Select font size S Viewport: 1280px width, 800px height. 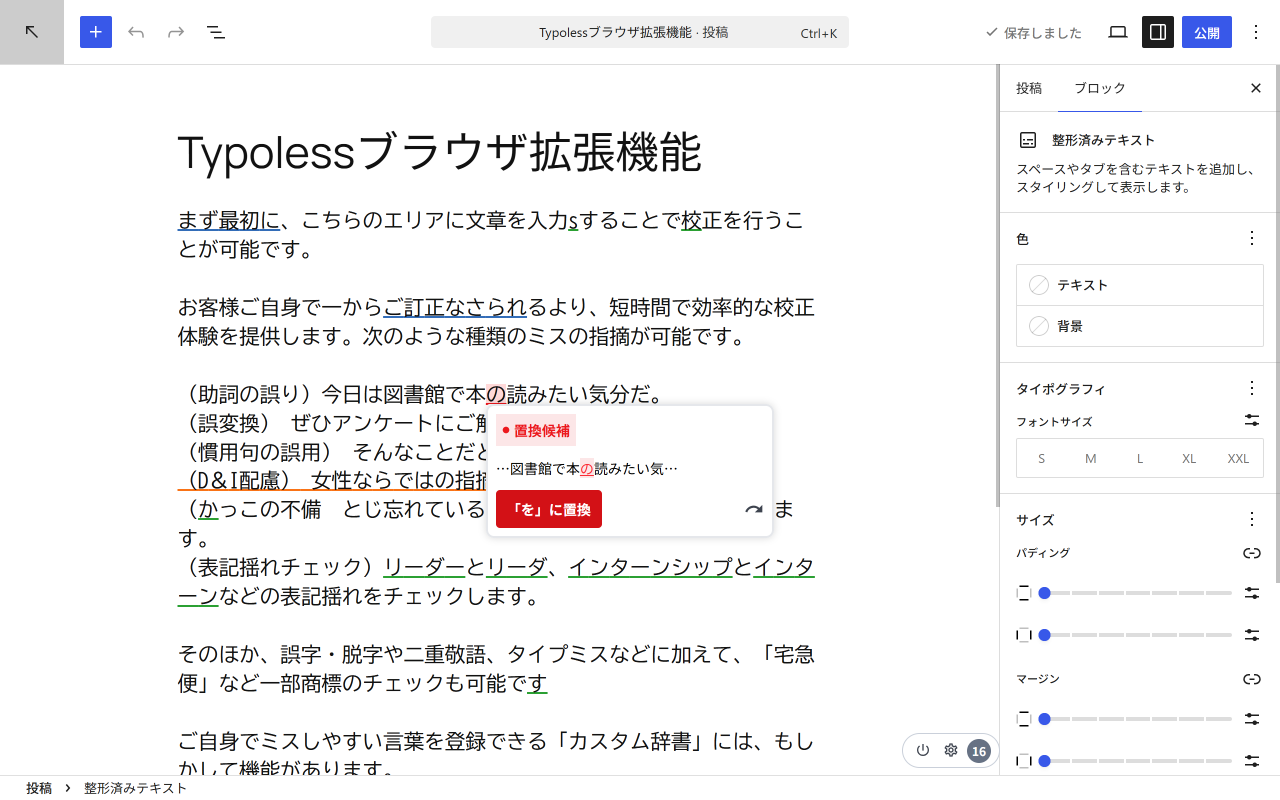point(1042,458)
